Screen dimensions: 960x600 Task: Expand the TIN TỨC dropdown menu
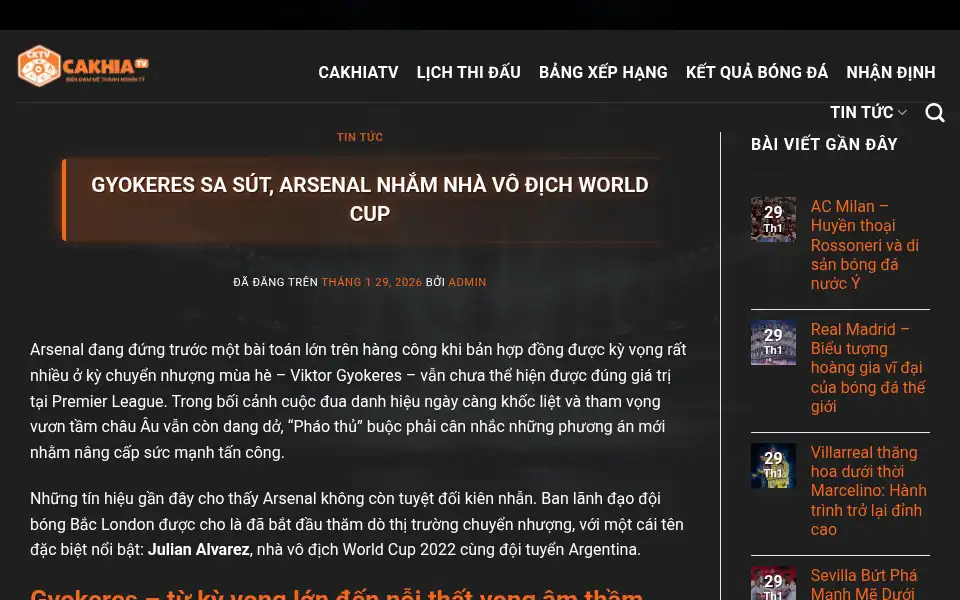pos(868,113)
